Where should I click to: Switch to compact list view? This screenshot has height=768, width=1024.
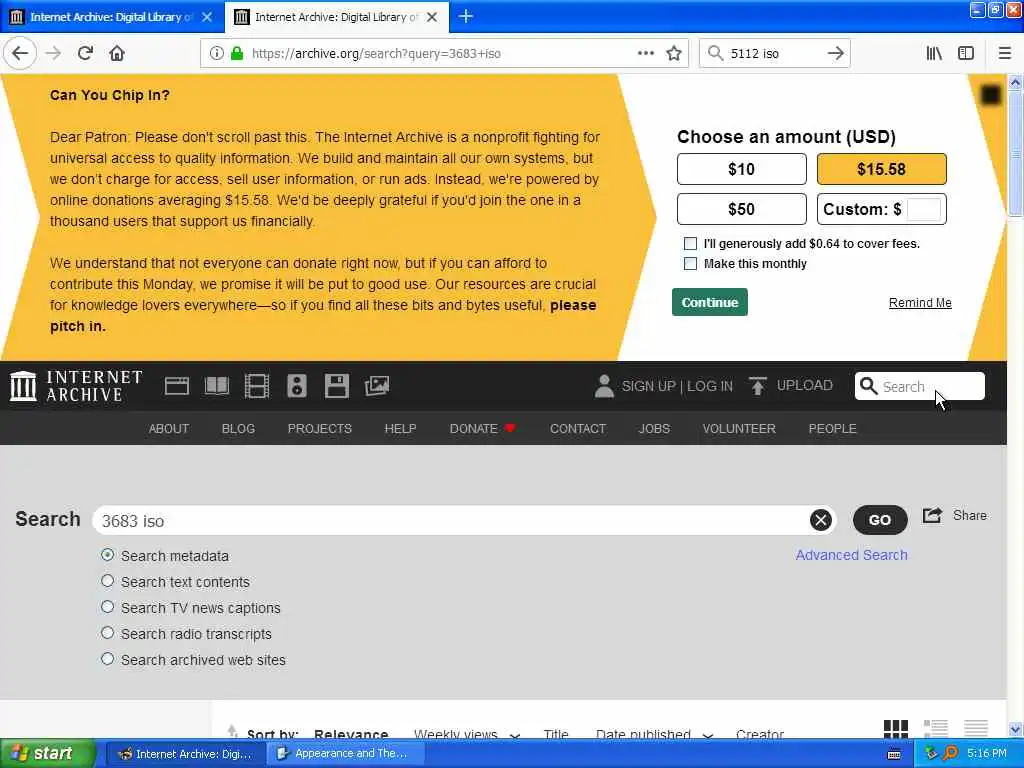(976, 728)
